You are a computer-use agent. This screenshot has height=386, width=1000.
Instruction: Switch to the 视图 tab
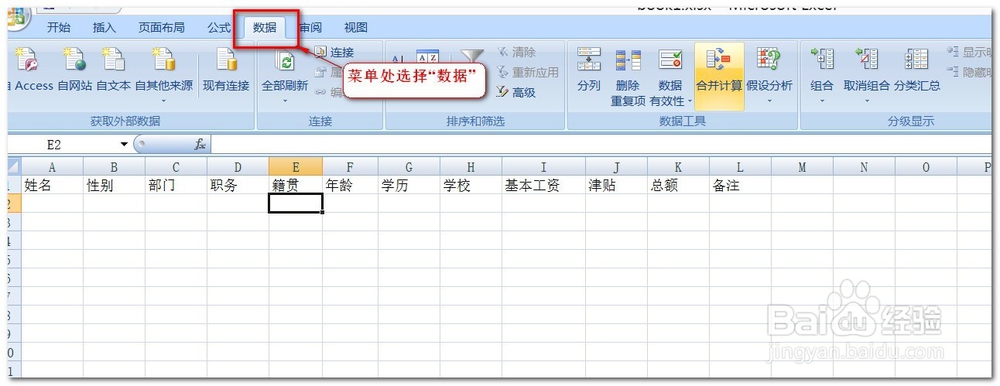(356, 27)
